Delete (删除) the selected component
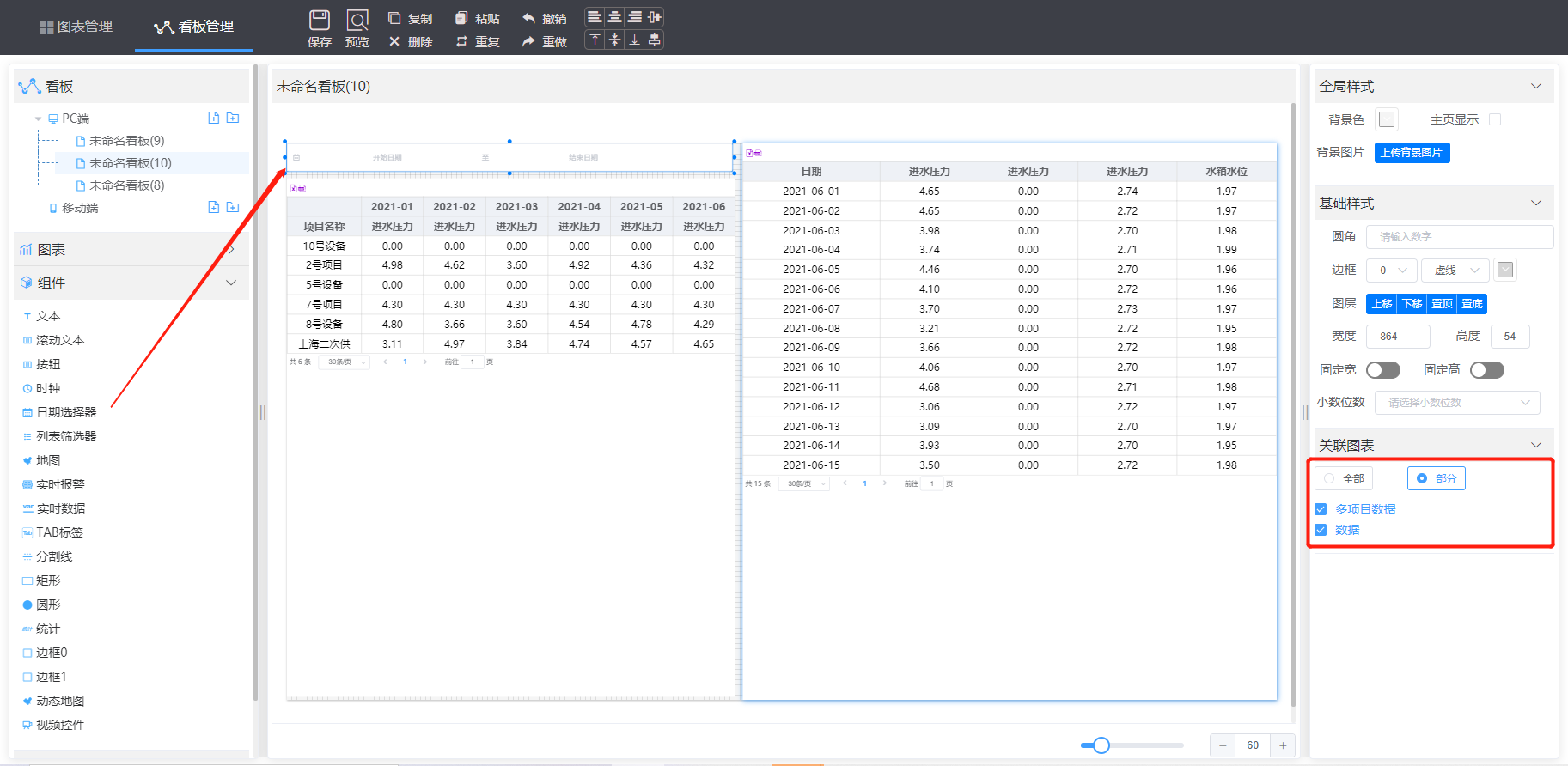This screenshot has height=766, width=1568. pyautogui.click(x=410, y=41)
